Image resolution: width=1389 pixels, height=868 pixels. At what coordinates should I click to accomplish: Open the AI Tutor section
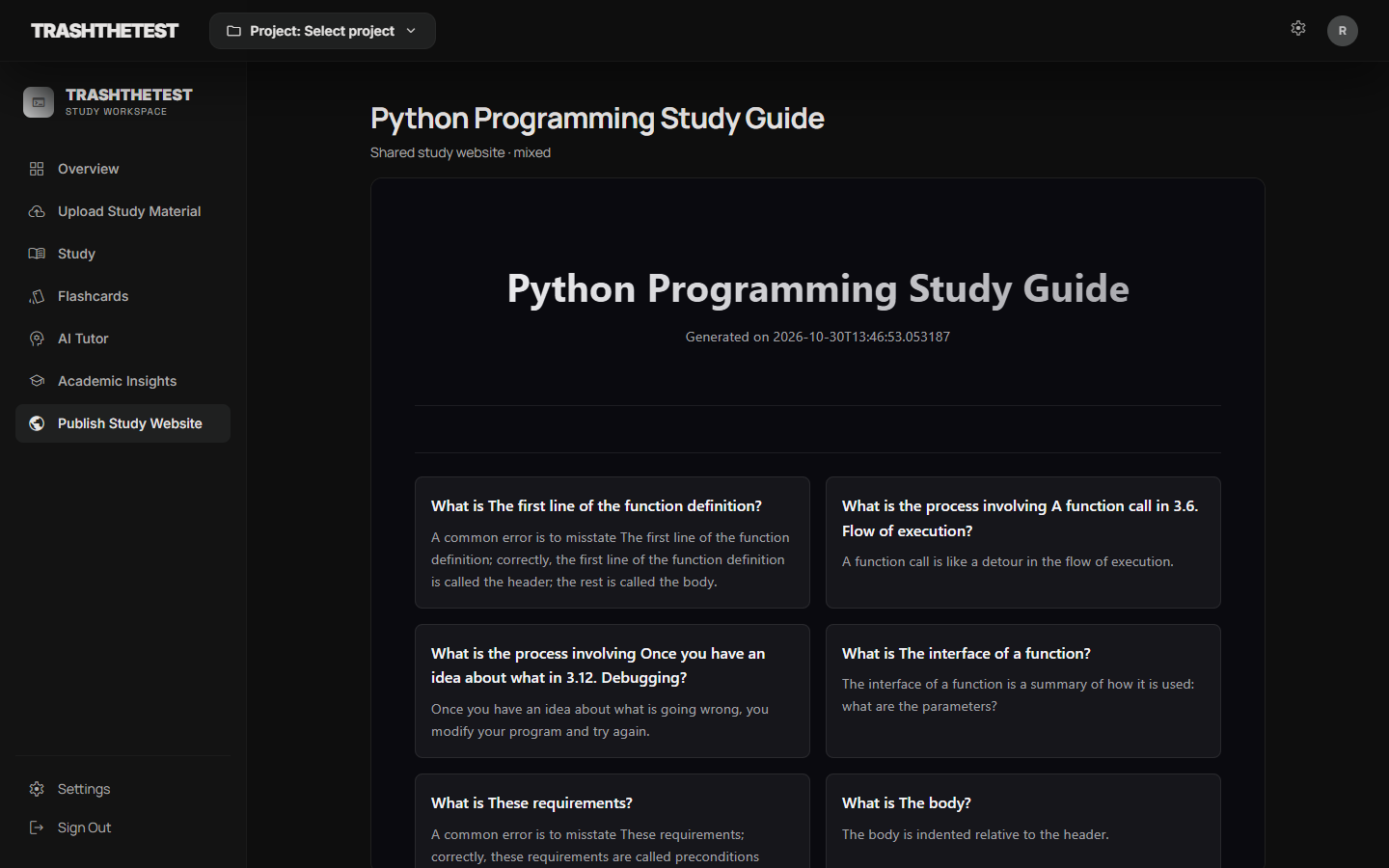[x=123, y=339]
